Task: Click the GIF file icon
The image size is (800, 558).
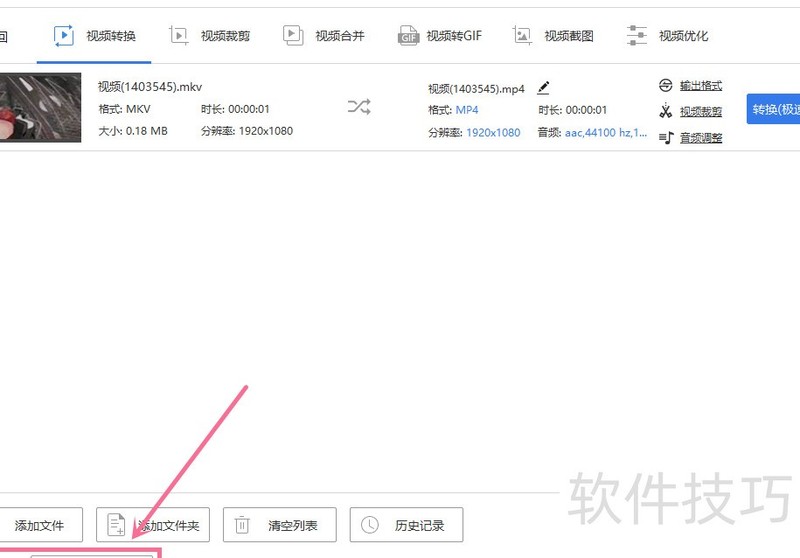Action: (408, 36)
